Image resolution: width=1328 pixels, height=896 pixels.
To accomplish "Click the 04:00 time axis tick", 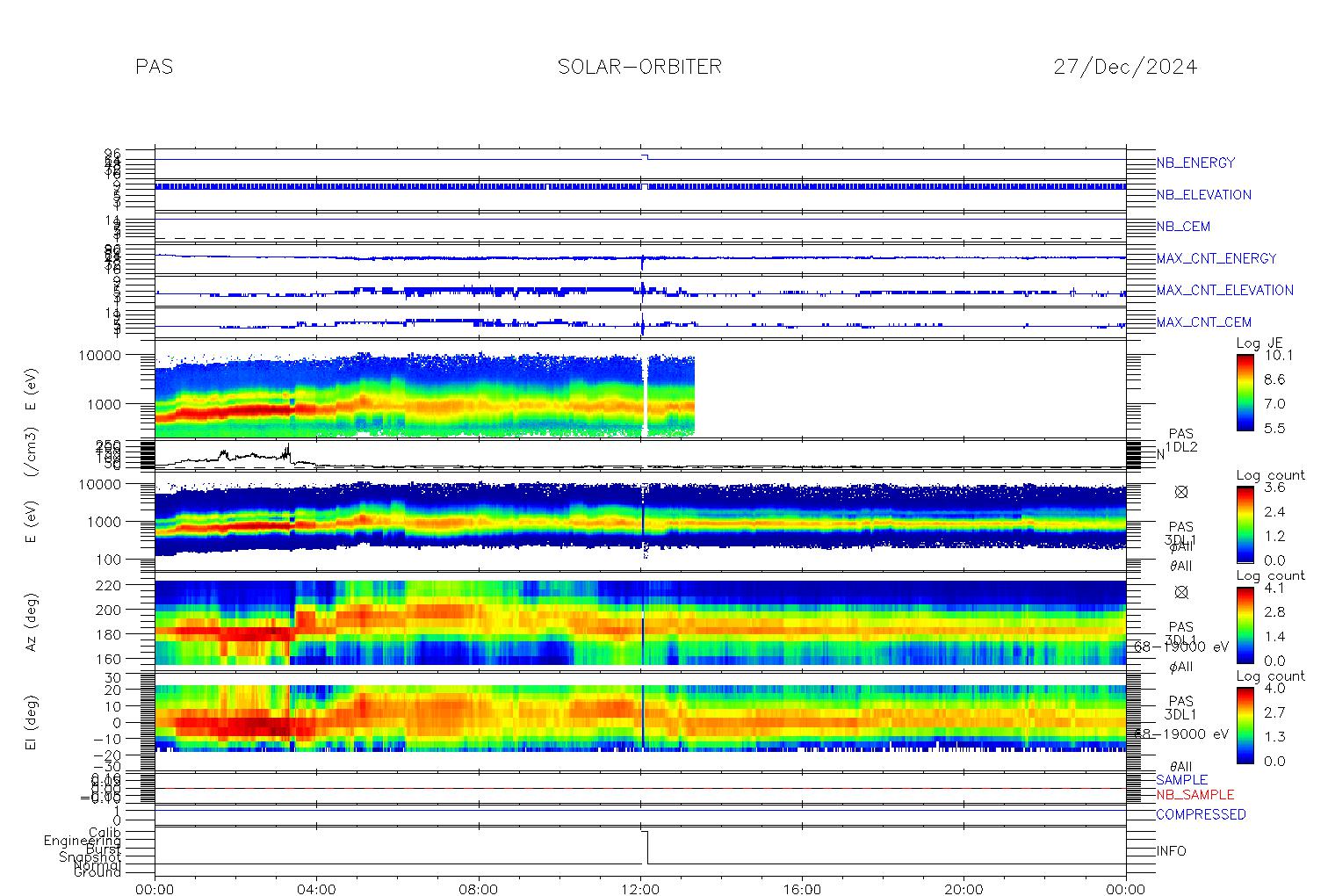I will click(x=316, y=889).
